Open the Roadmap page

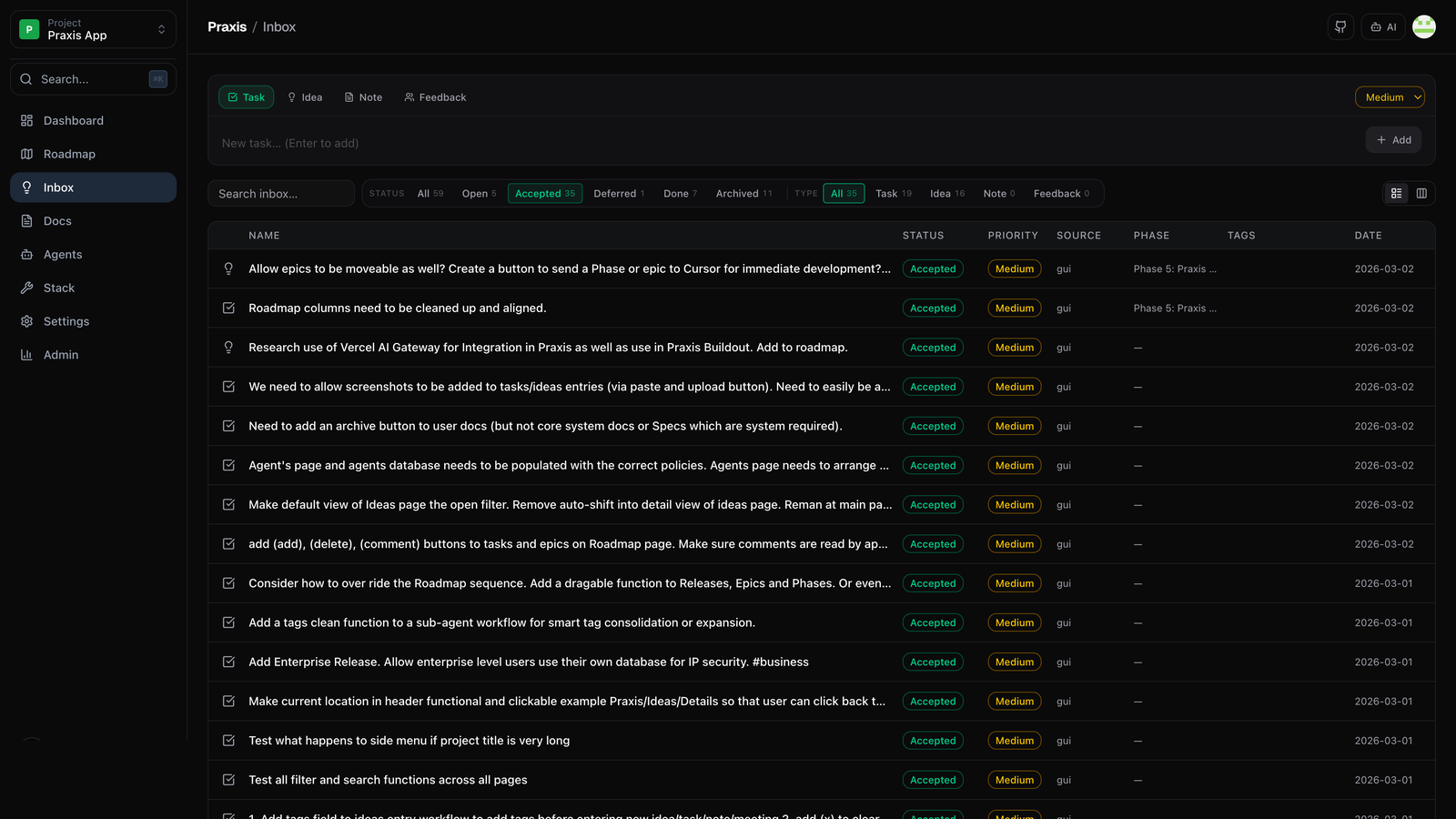point(68,154)
